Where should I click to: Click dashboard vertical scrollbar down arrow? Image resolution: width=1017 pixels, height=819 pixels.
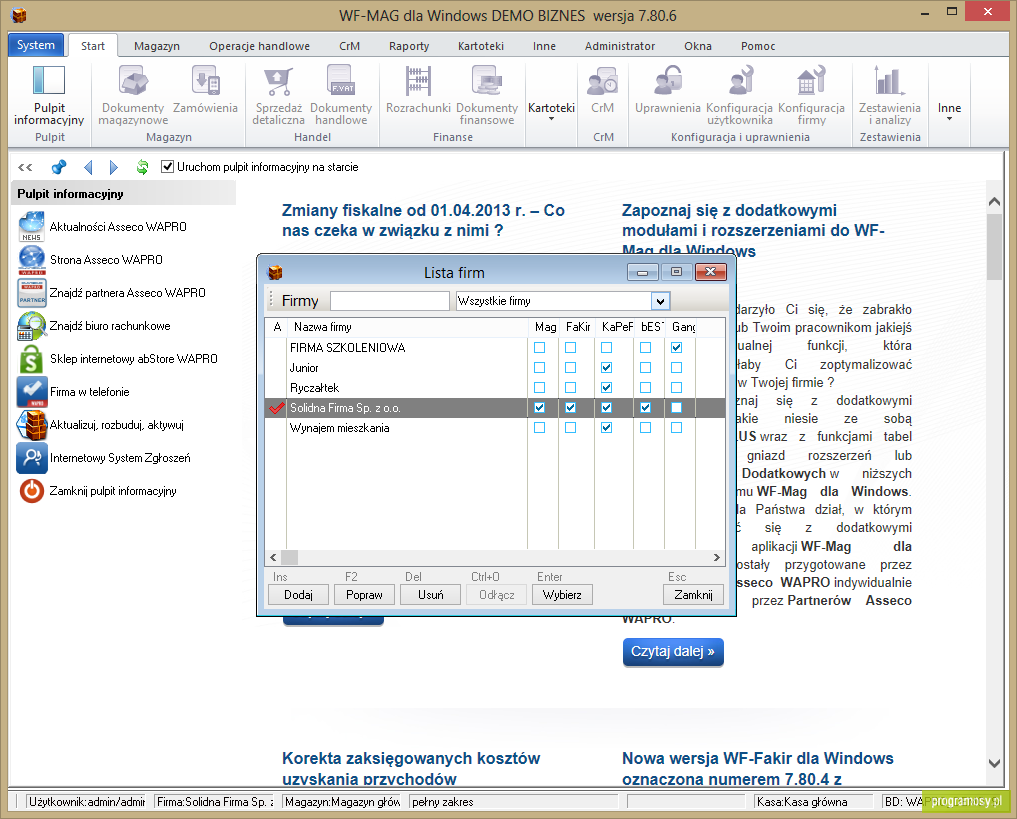coord(994,763)
